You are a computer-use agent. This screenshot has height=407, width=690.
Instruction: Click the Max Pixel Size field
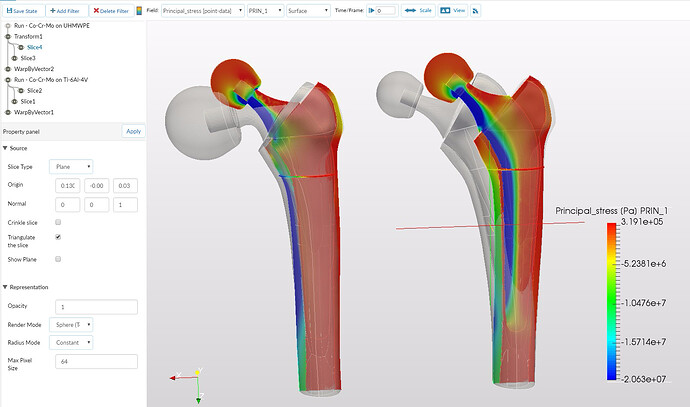pyautogui.click(x=96, y=361)
